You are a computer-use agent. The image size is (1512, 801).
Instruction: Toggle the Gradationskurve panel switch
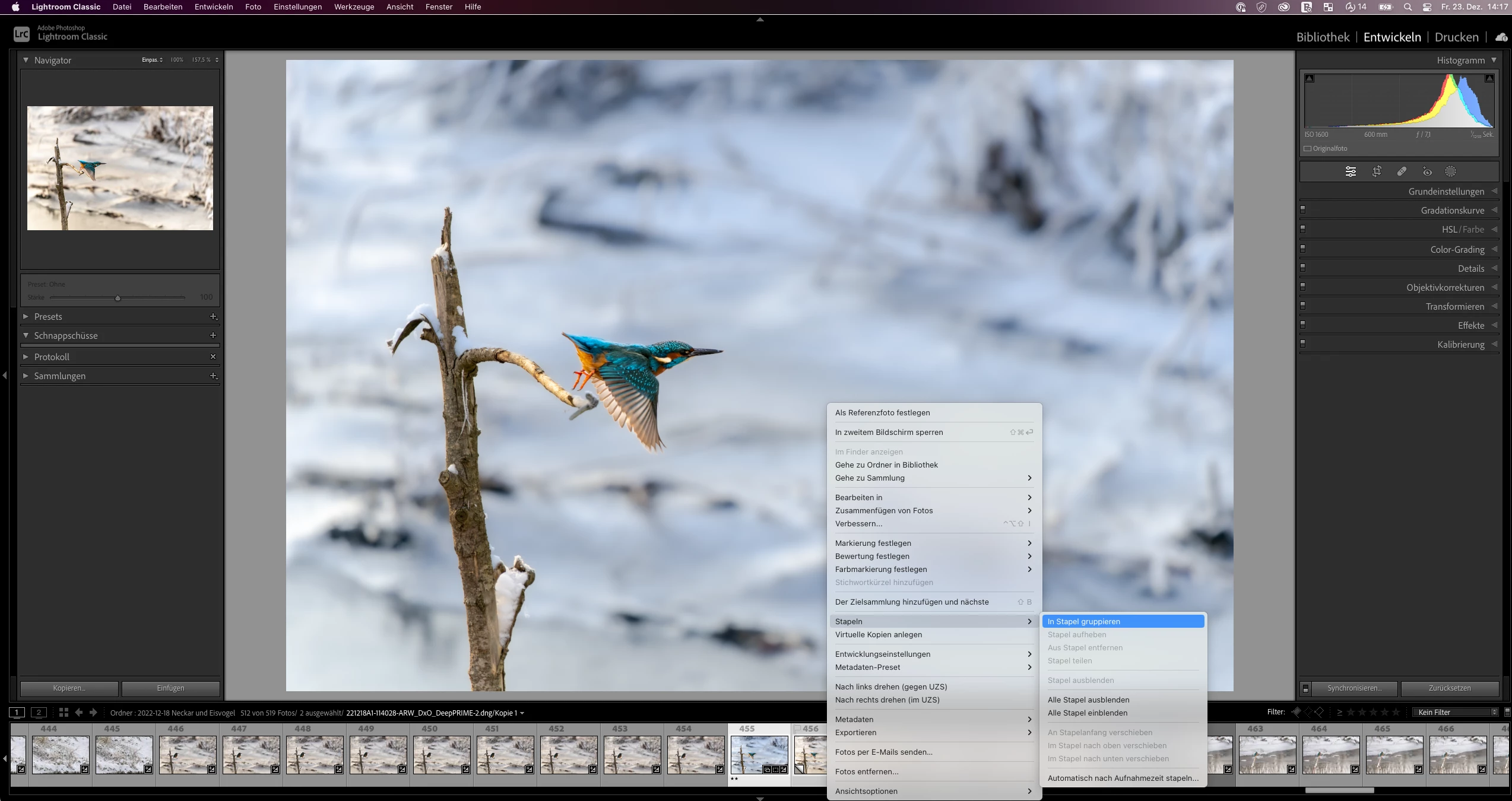click(1303, 209)
